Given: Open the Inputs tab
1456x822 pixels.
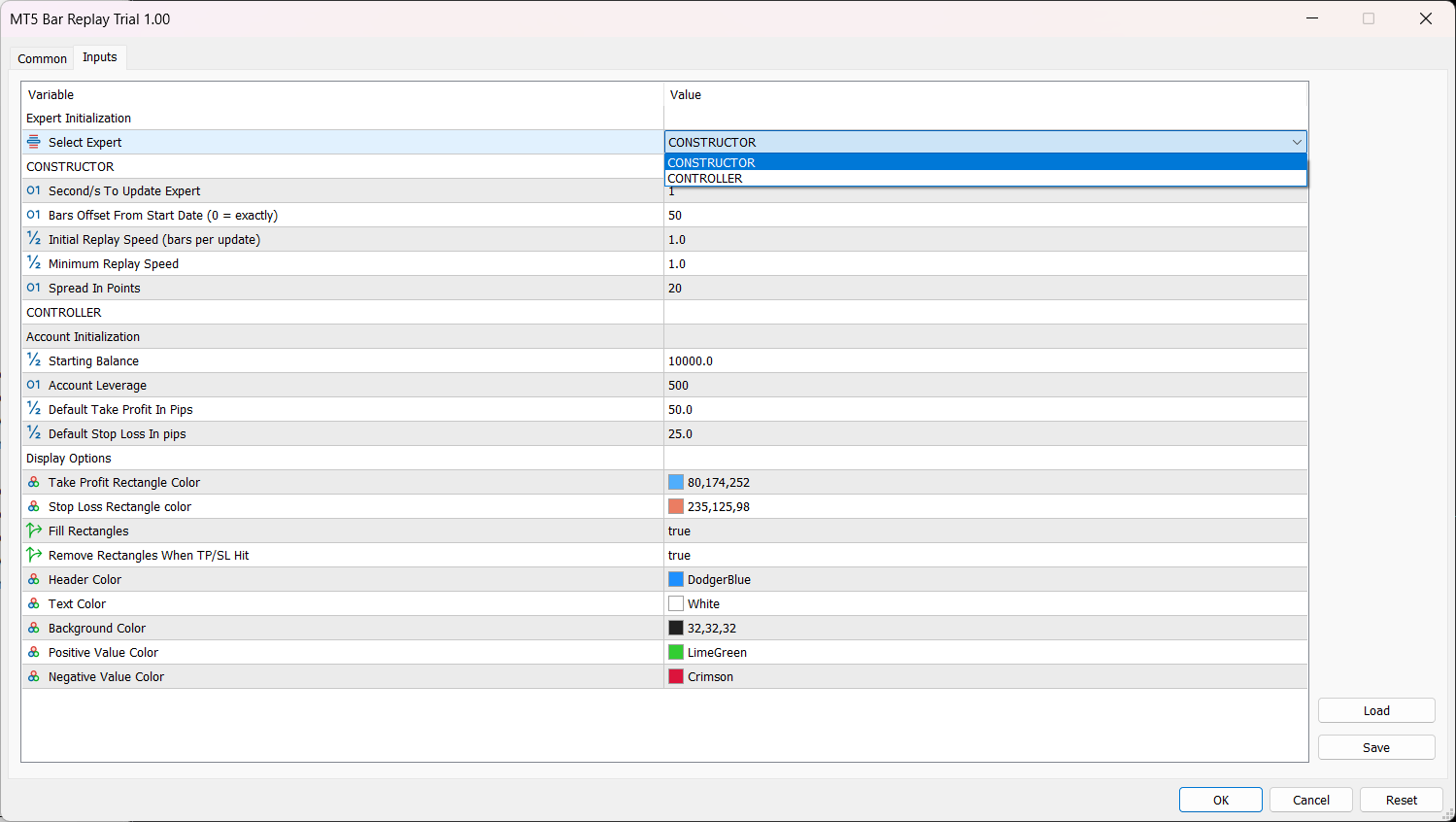Looking at the screenshot, I should [100, 57].
